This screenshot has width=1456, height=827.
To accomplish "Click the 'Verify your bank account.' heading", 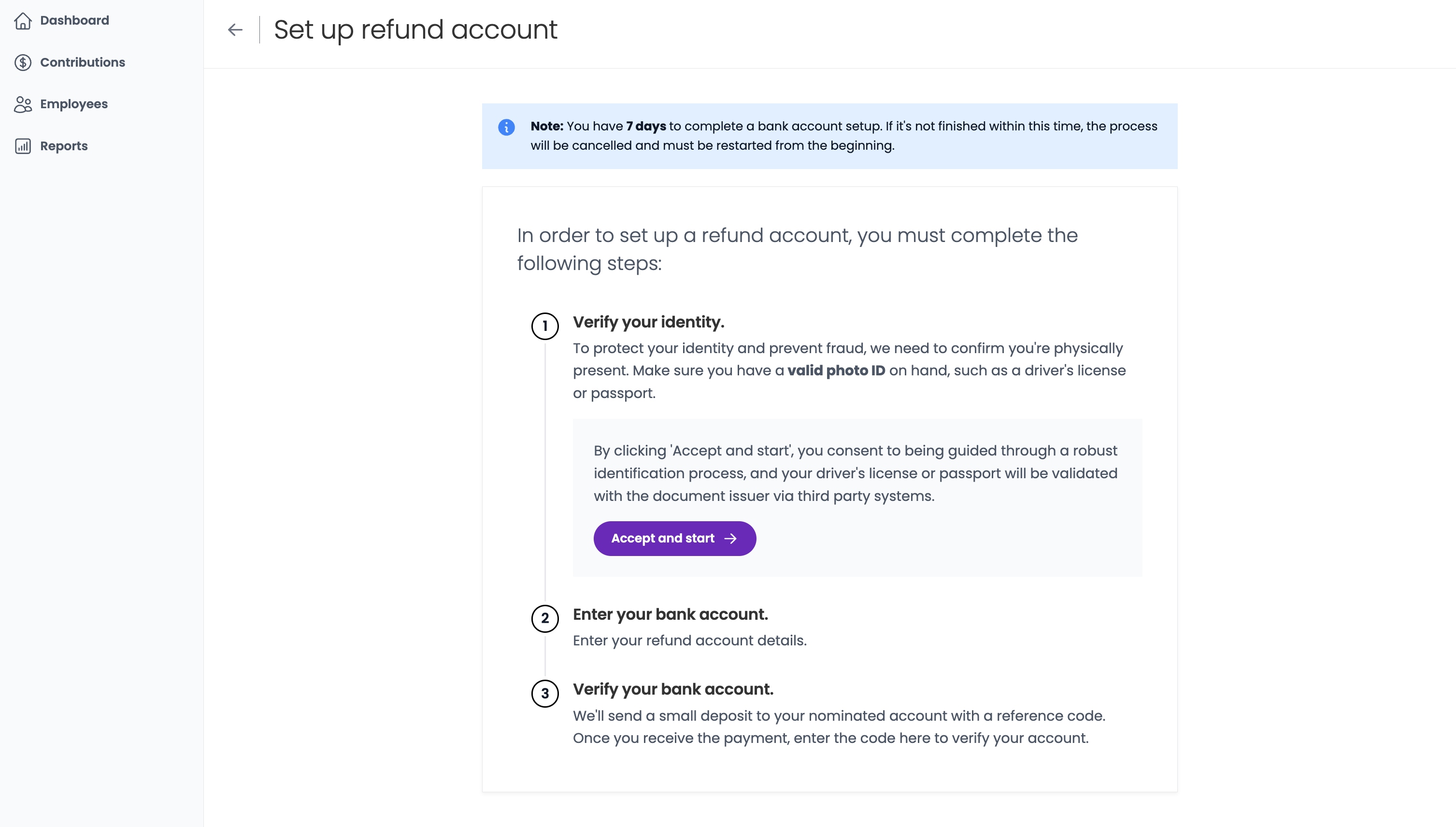I will (x=673, y=689).
